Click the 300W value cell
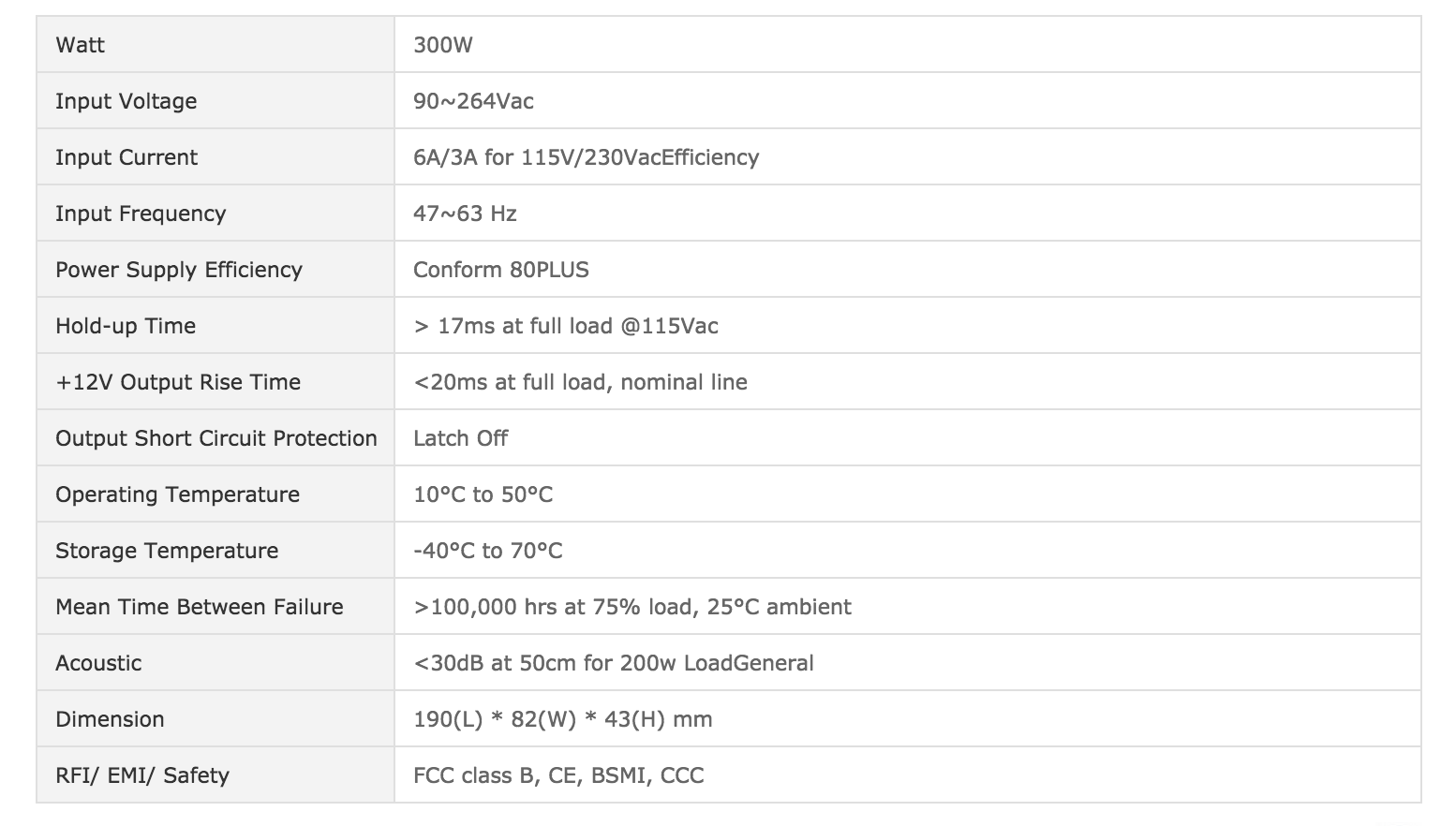 pyautogui.click(x=907, y=44)
